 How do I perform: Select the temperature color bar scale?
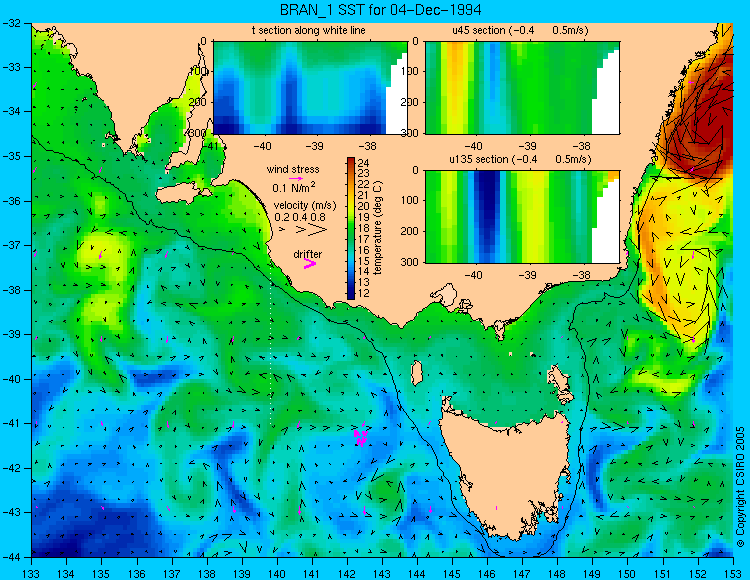pos(351,228)
